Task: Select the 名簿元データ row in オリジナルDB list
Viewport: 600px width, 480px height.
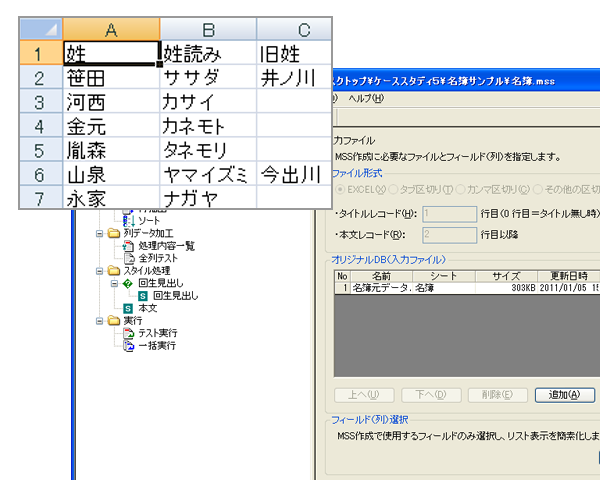Action: pyautogui.click(x=467, y=288)
